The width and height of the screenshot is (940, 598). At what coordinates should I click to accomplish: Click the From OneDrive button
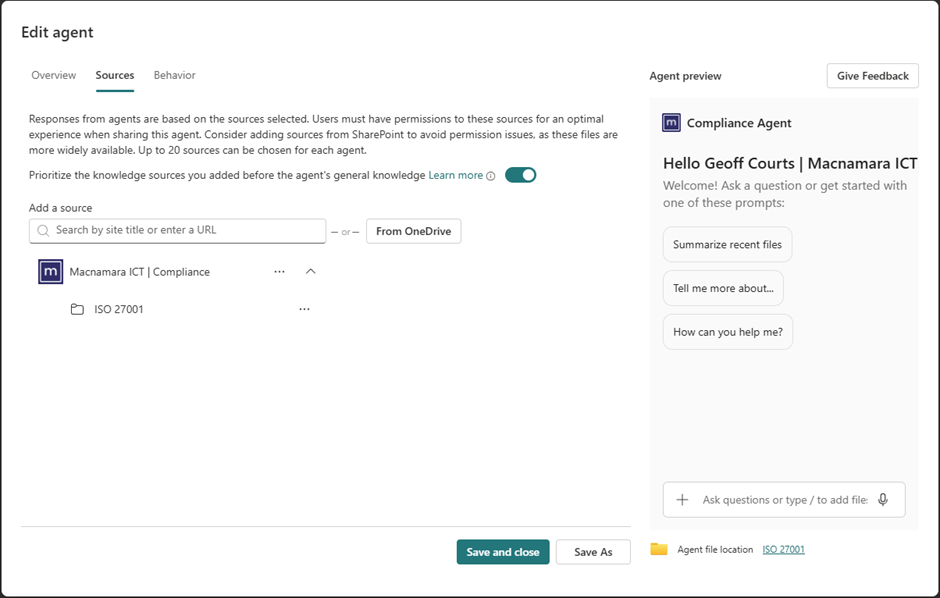pyautogui.click(x=414, y=231)
